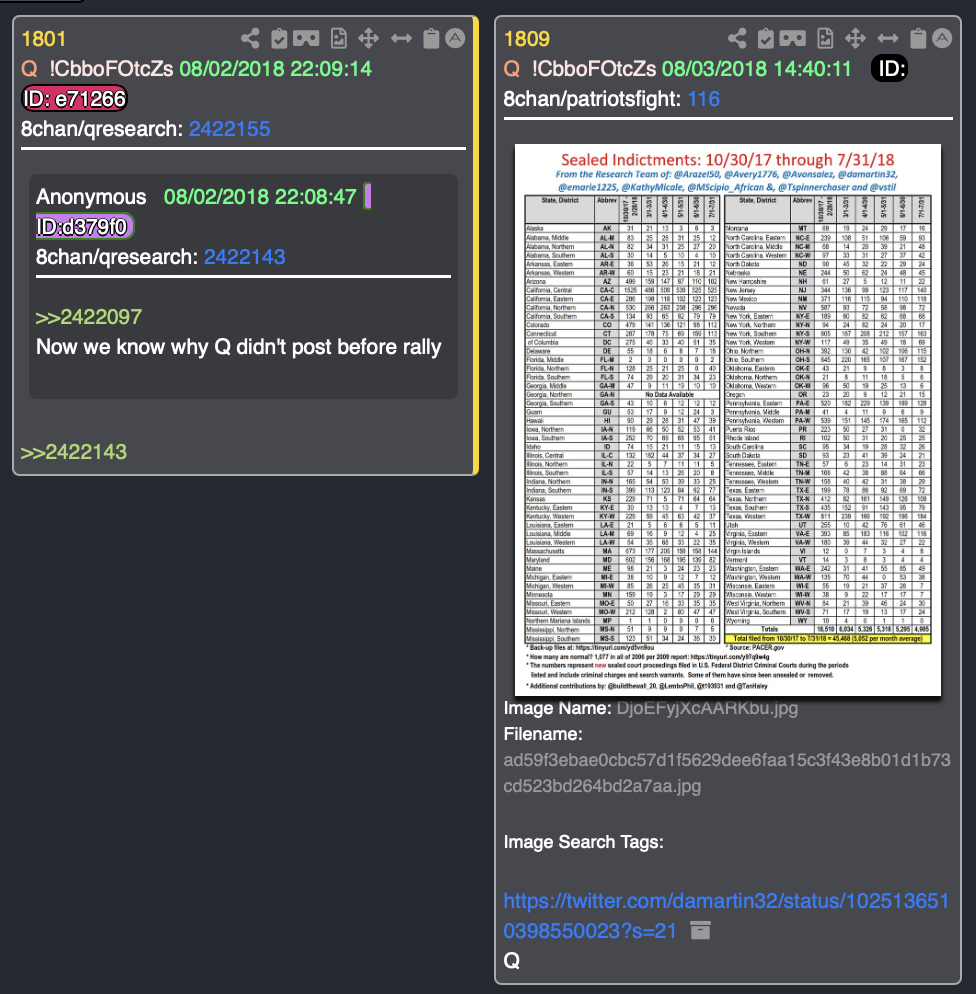This screenshot has height=994, width=976.
Task: Click the image file icon on post 1801
Action: coord(339,39)
